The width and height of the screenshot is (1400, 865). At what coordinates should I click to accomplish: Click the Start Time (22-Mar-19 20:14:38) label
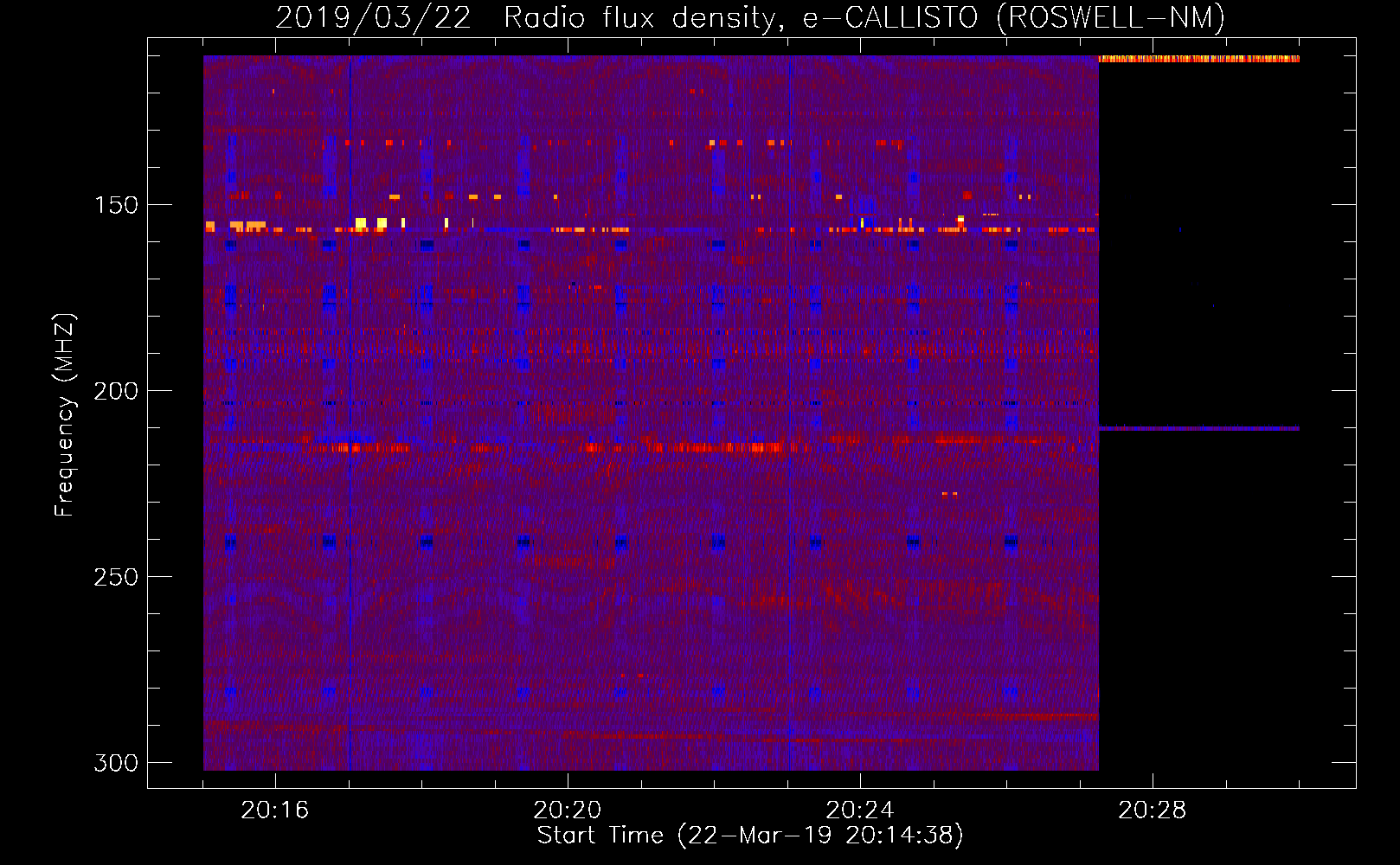pyautogui.click(x=750, y=836)
